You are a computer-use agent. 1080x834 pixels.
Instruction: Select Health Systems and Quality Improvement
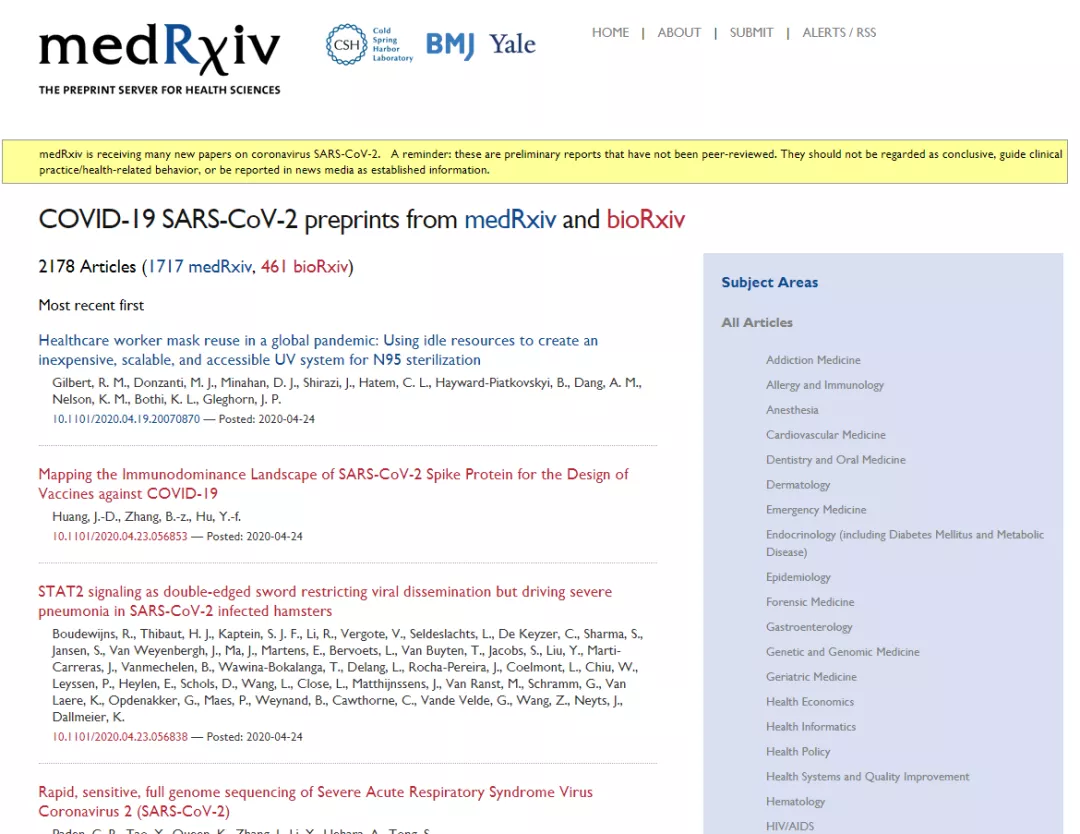click(x=868, y=777)
